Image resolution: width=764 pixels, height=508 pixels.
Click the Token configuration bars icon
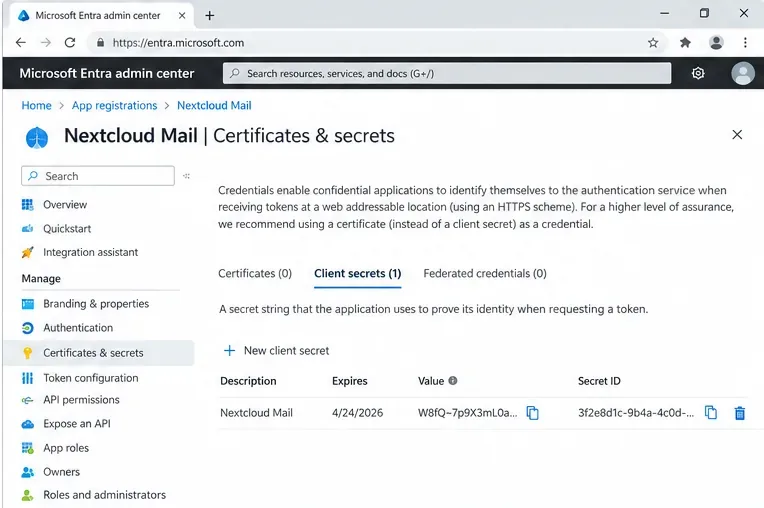point(28,378)
